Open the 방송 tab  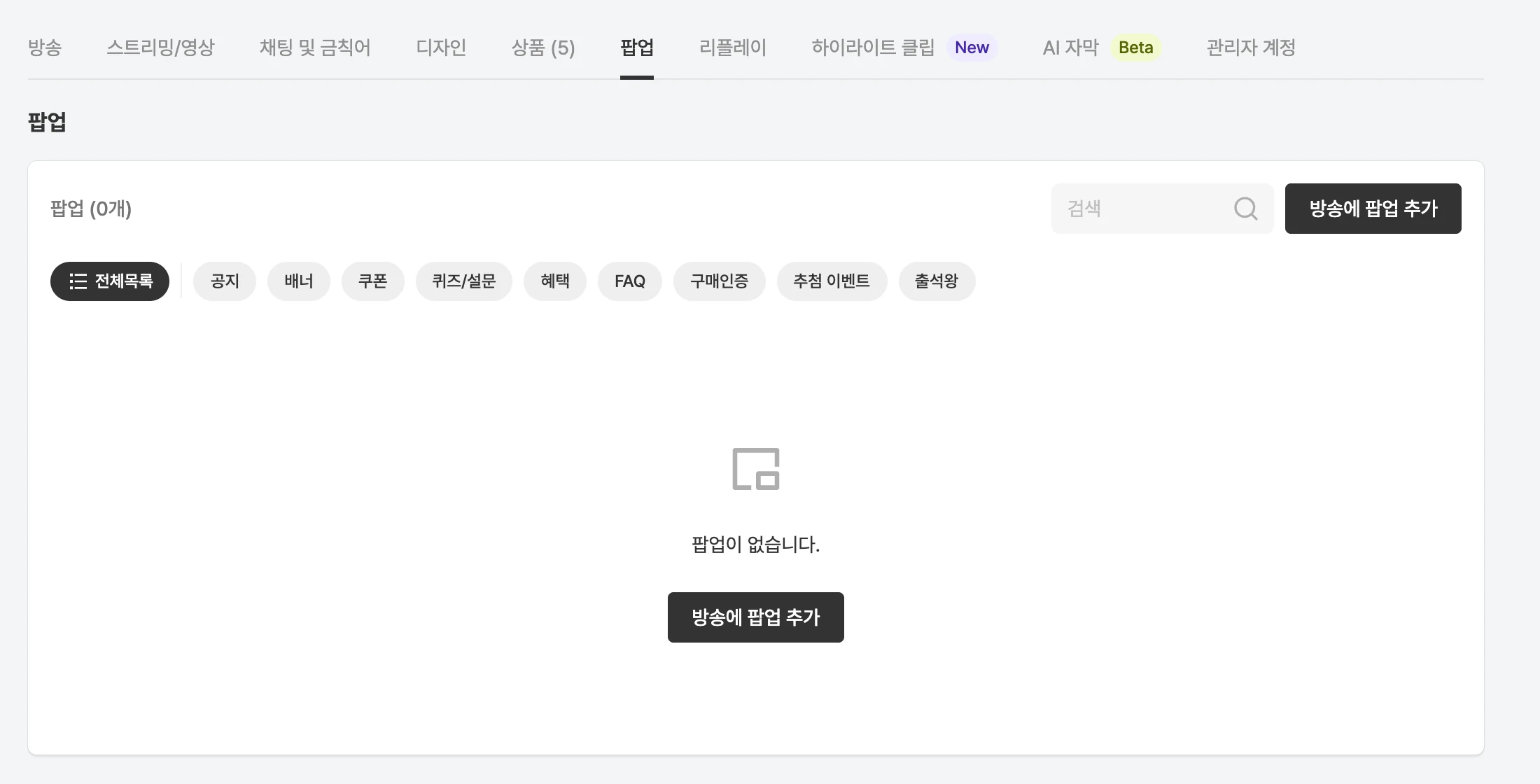click(x=45, y=48)
